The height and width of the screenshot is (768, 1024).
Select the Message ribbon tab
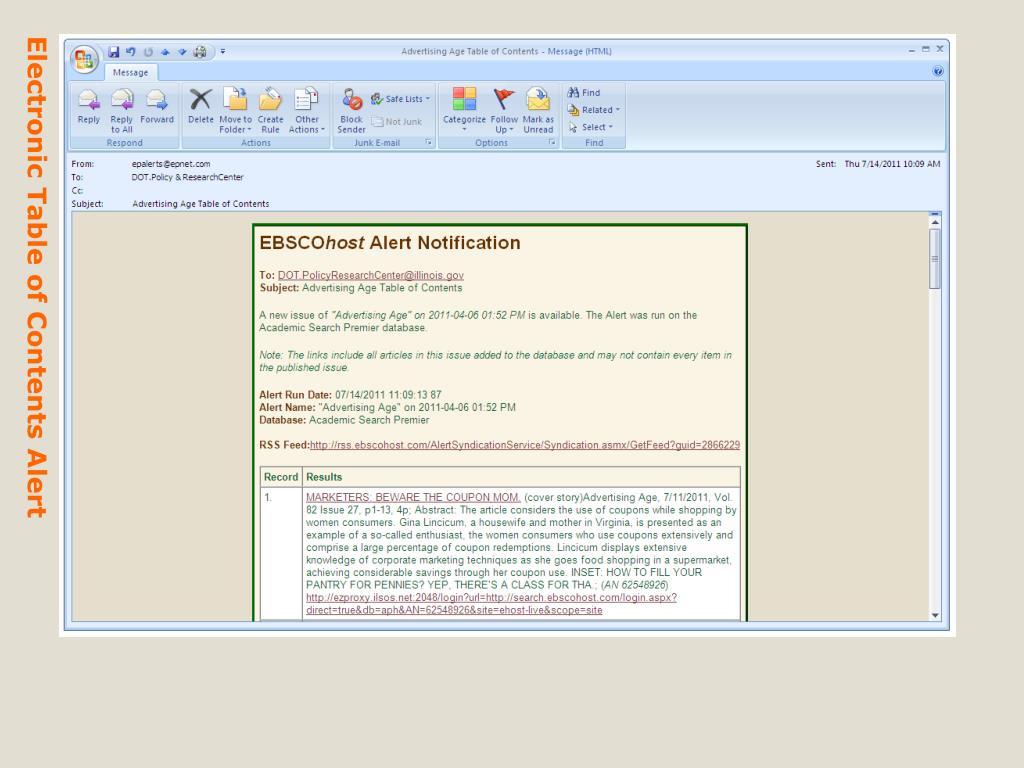click(131, 72)
